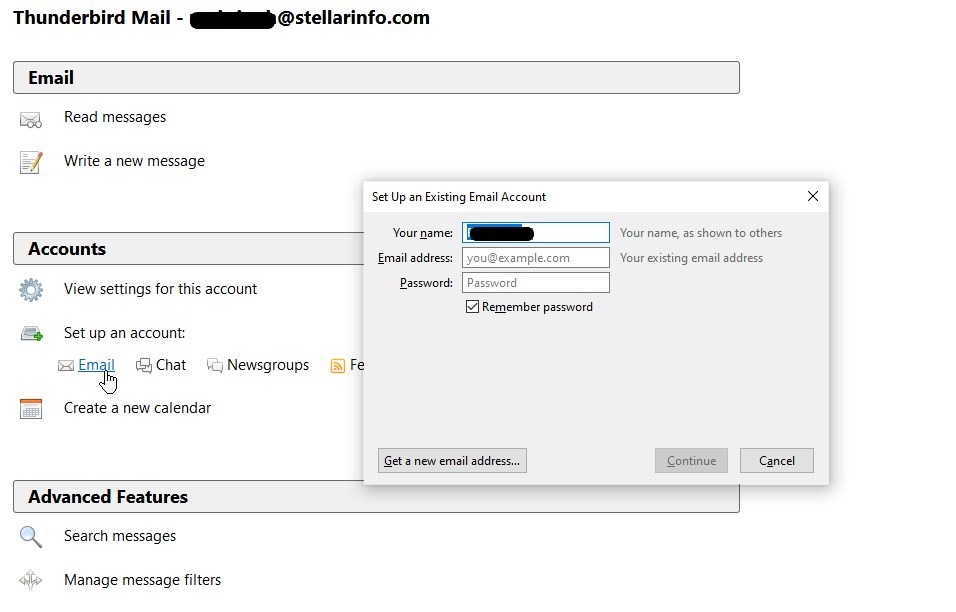The height and width of the screenshot is (612, 956).
Task: Open View settings for this account
Action: (x=160, y=289)
